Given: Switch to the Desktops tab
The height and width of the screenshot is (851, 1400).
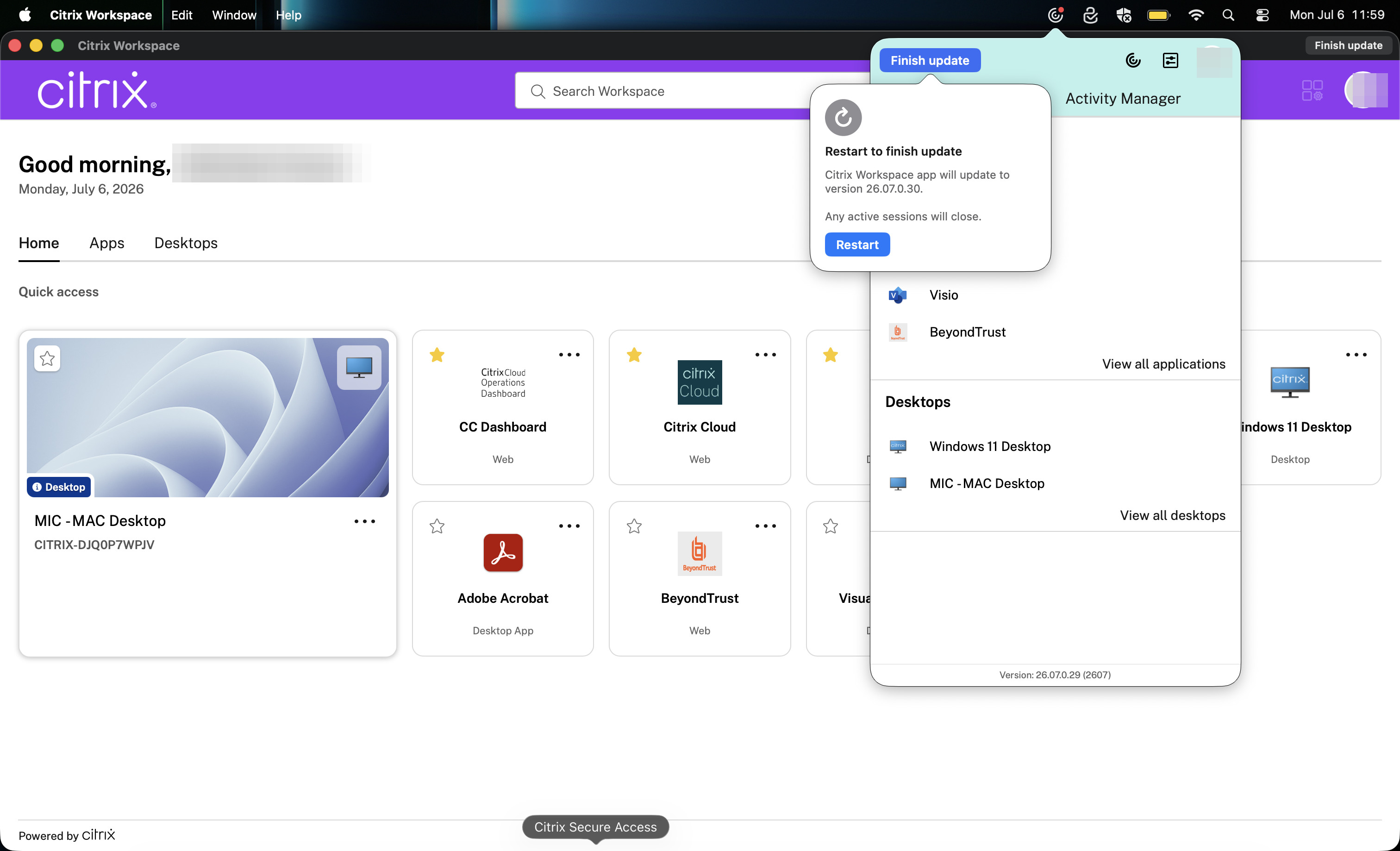Looking at the screenshot, I should (x=186, y=243).
